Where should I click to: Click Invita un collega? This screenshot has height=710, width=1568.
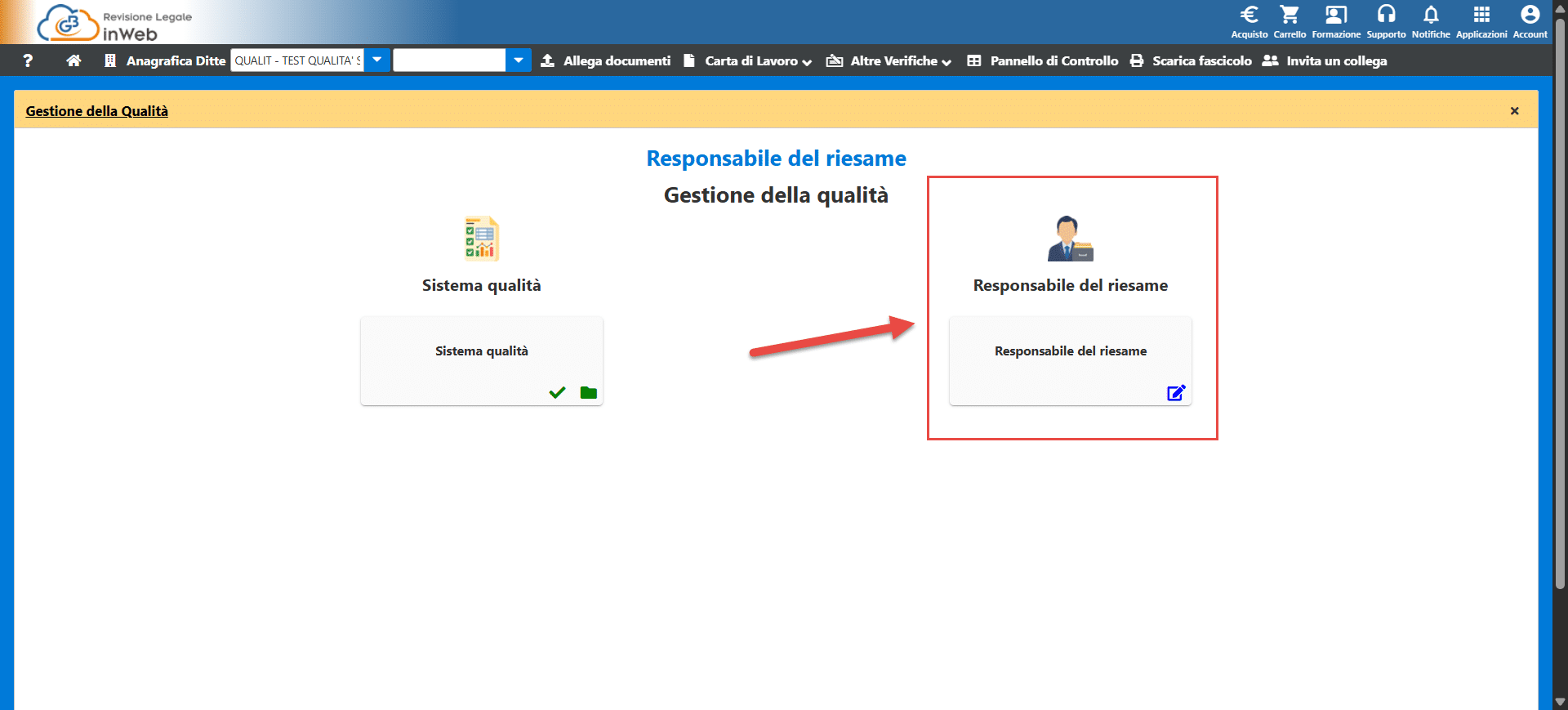point(1337,60)
